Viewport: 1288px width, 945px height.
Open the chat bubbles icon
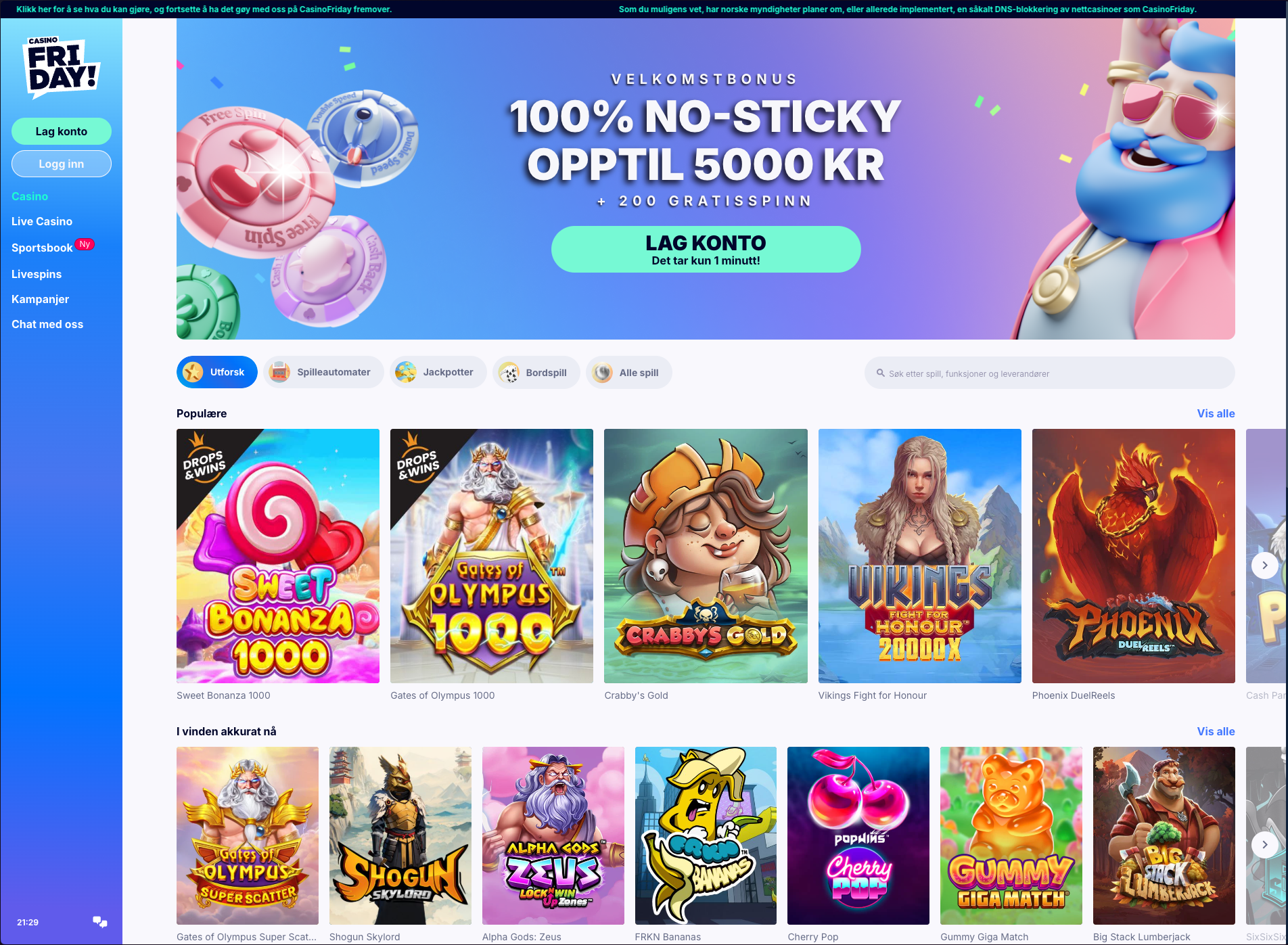(x=100, y=922)
